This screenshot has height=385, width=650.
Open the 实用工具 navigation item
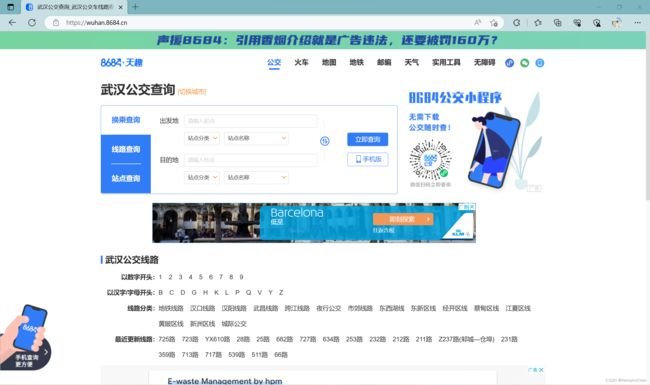click(446, 63)
